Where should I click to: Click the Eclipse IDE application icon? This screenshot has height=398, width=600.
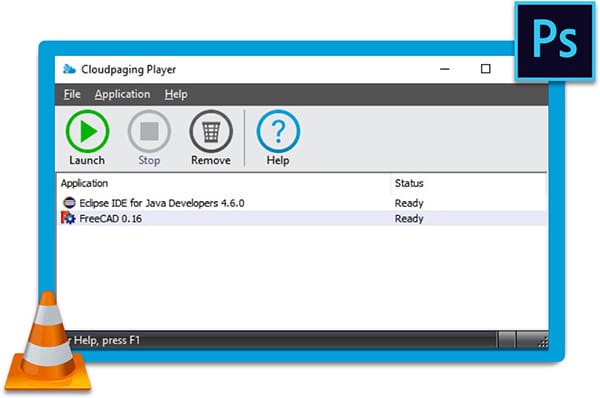pyautogui.click(x=69, y=202)
